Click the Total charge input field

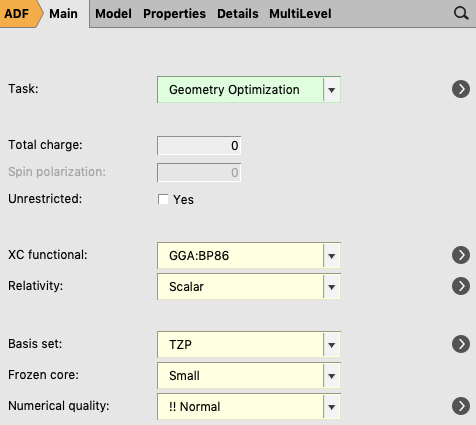199,145
